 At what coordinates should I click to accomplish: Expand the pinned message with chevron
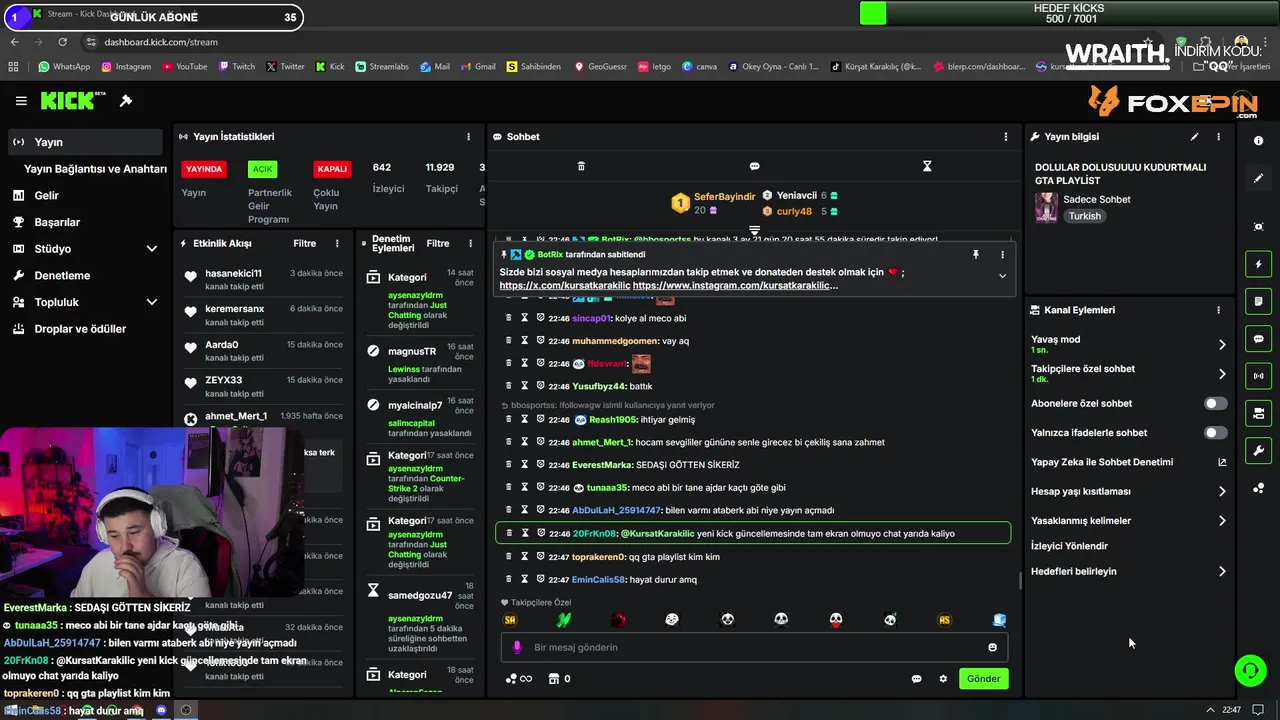click(1002, 276)
